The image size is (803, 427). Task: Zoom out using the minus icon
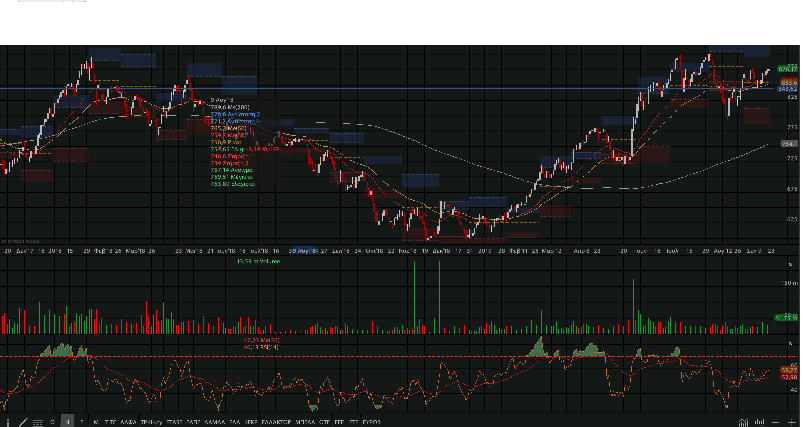pyautogui.click(x=775, y=422)
